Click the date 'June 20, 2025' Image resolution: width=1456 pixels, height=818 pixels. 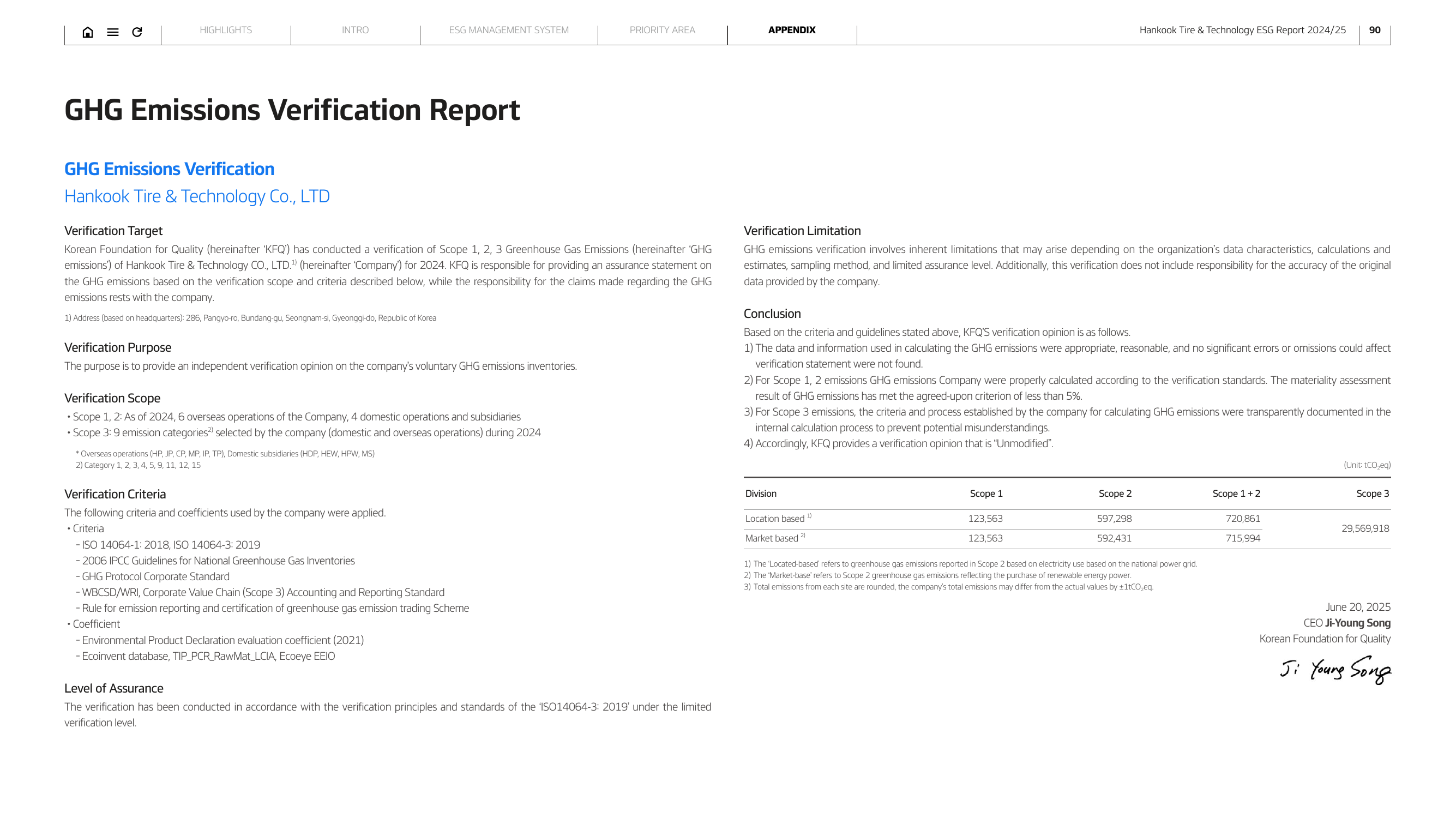point(1358,607)
